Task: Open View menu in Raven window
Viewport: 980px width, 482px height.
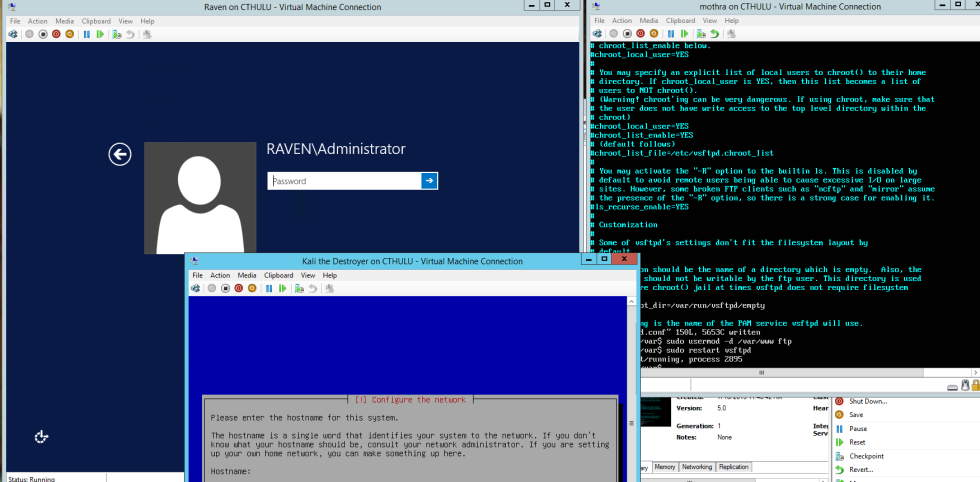Action: click(x=125, y=21)
